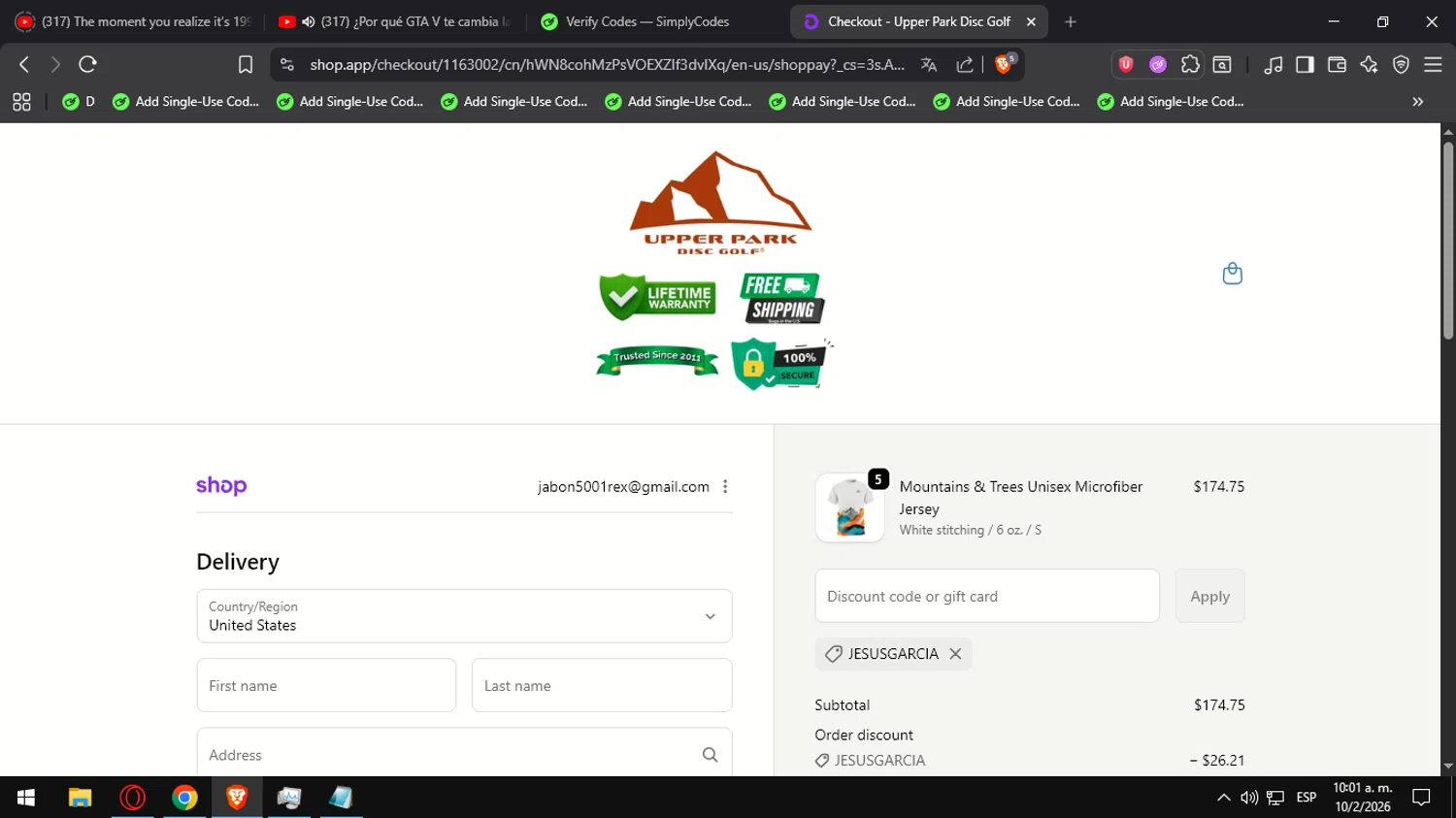Click the browser forward arrow
The image size is (1456, 818).
55,64
